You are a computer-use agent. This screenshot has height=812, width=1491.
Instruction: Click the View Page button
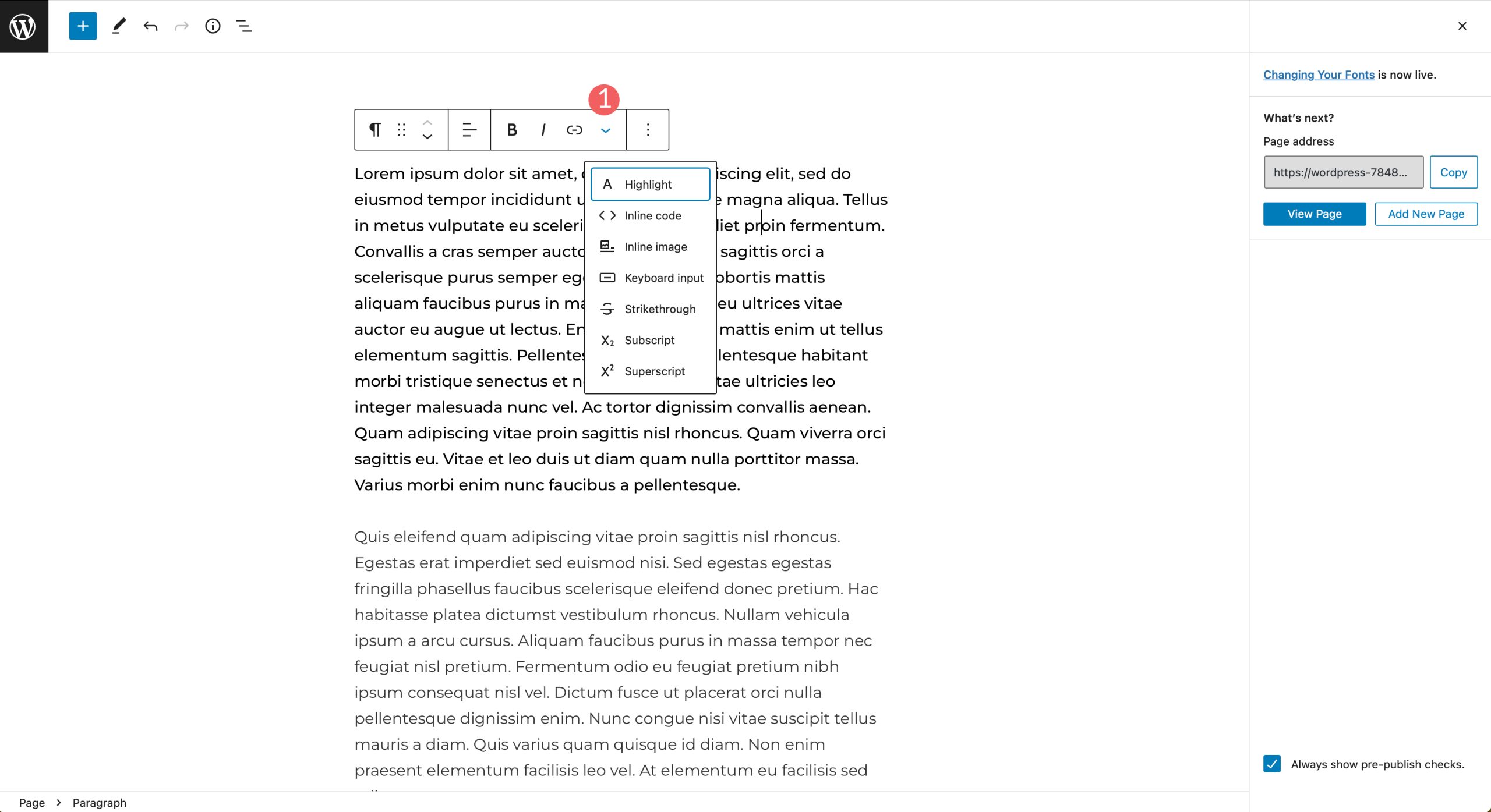click(1314, 213)
